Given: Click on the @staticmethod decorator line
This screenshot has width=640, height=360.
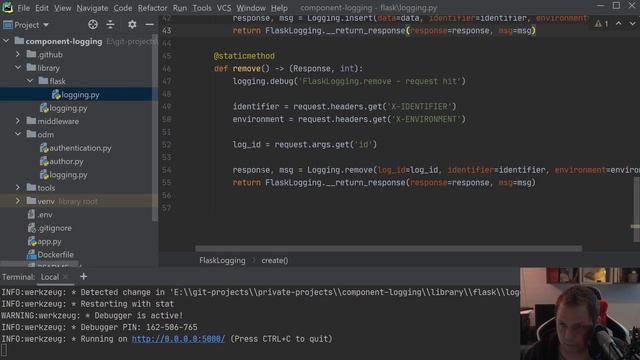Looking at the screenshot, I should [x=244, y=56].
